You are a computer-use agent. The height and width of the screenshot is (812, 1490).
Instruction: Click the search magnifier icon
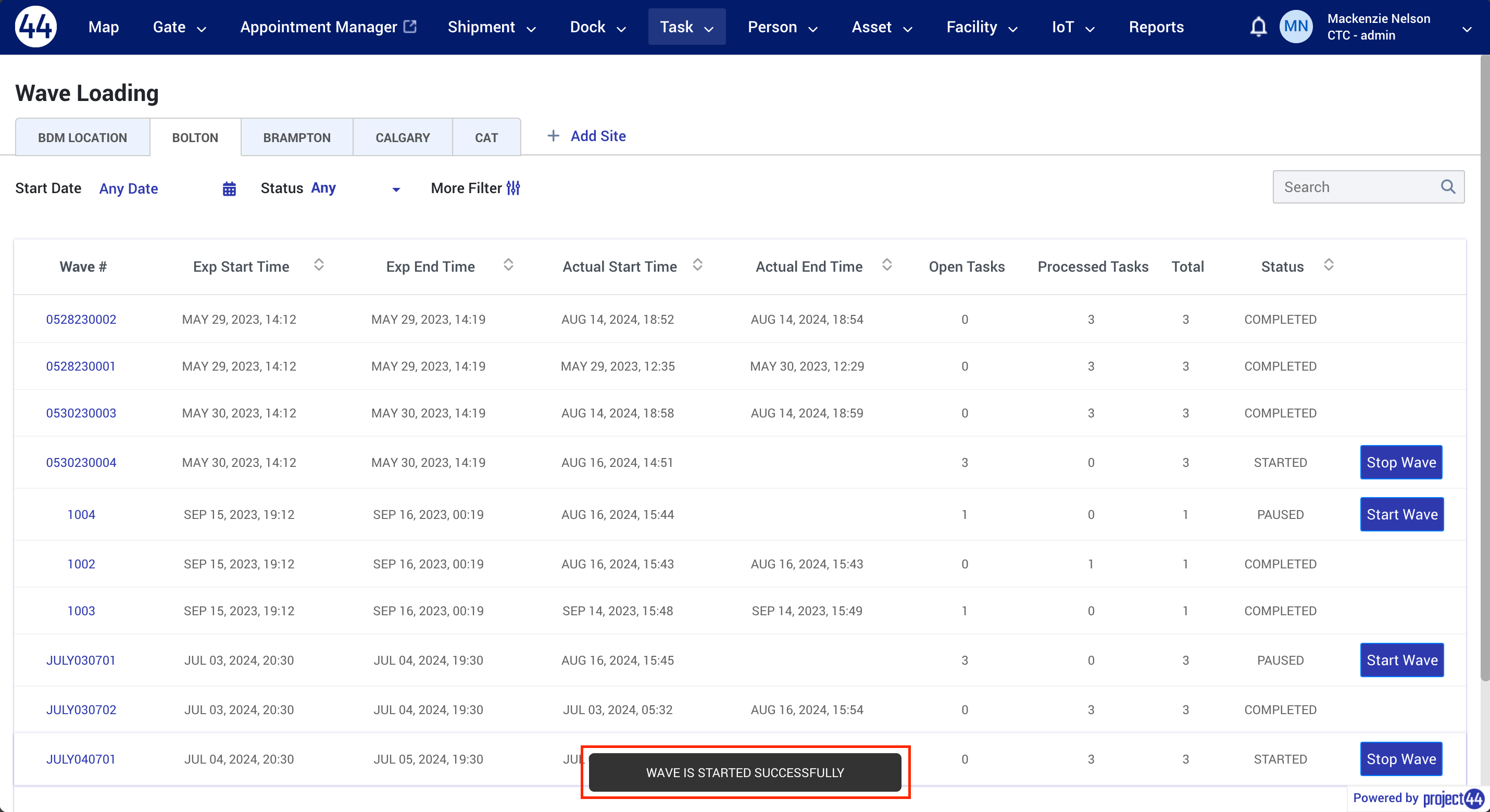[1448, 187]
